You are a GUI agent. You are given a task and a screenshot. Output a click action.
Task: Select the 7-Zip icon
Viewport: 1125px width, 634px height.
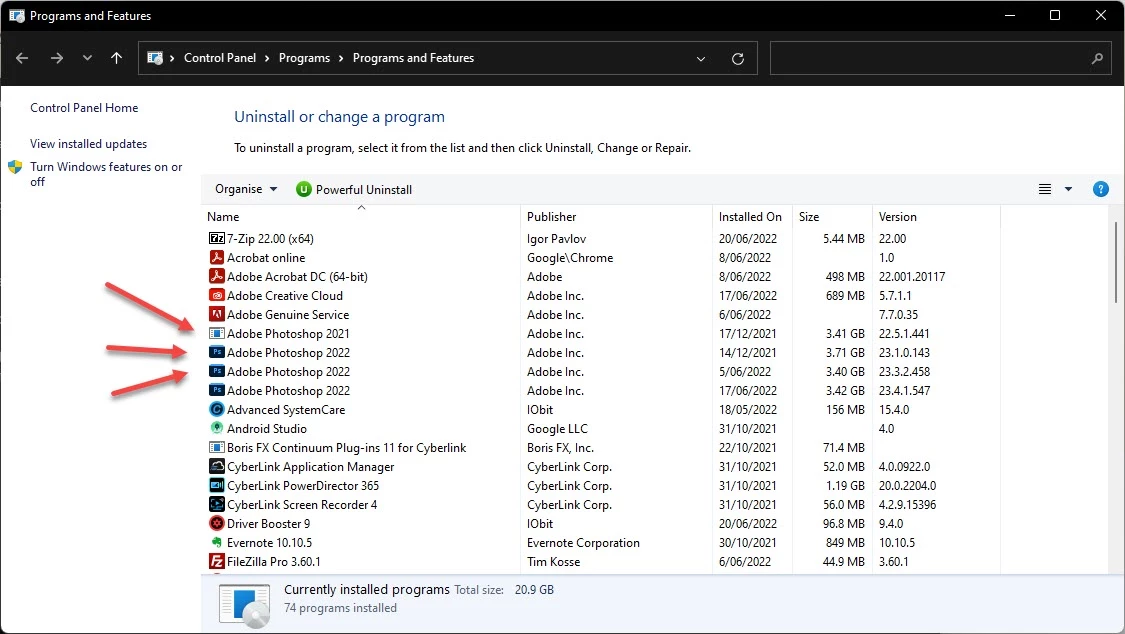(216, 238)
